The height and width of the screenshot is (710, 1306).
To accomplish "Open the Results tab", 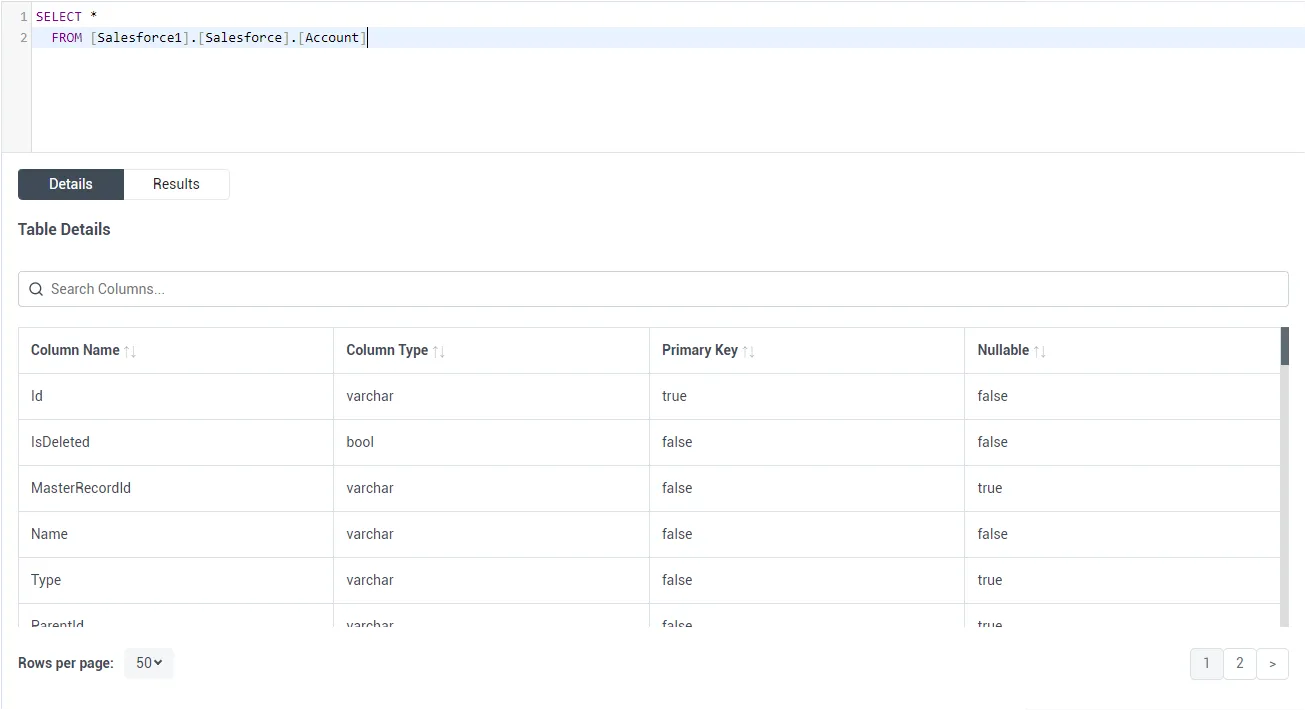I will click(x=176, y=184).
